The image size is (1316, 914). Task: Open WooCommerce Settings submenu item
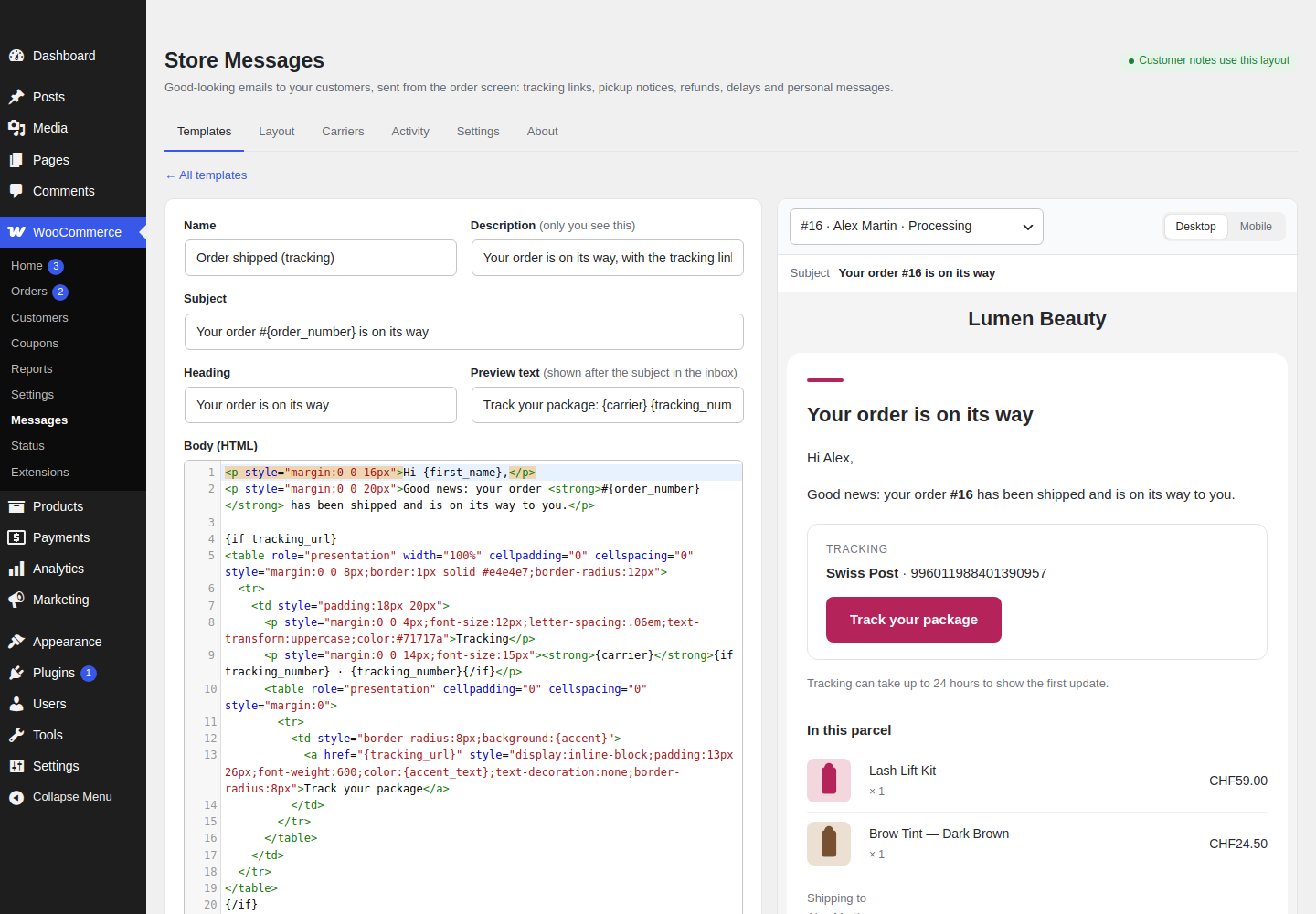coord(33,395)
